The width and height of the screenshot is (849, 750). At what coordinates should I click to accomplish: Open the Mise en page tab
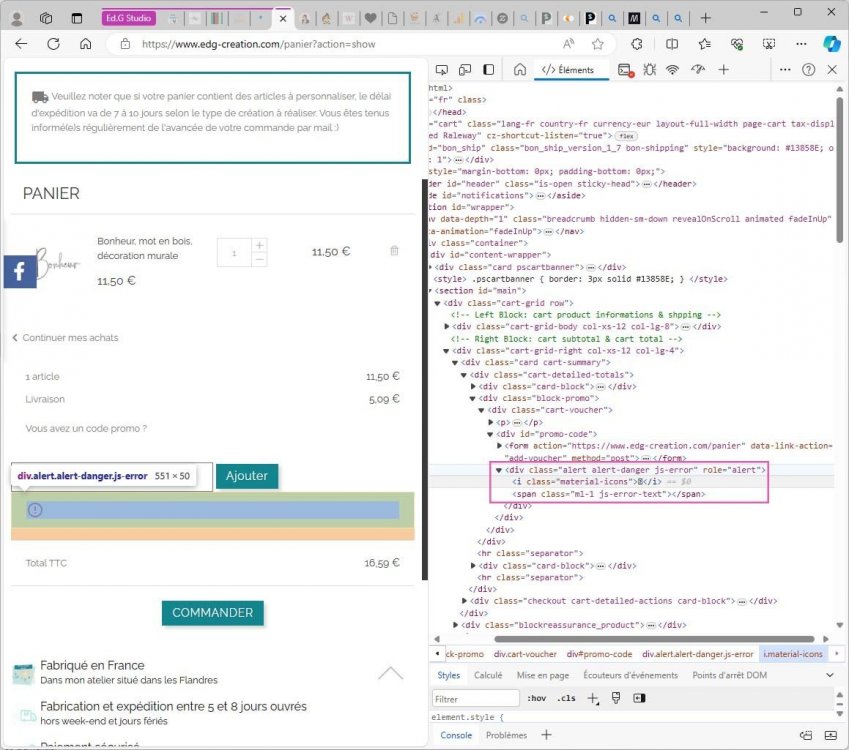pos(543,675)
